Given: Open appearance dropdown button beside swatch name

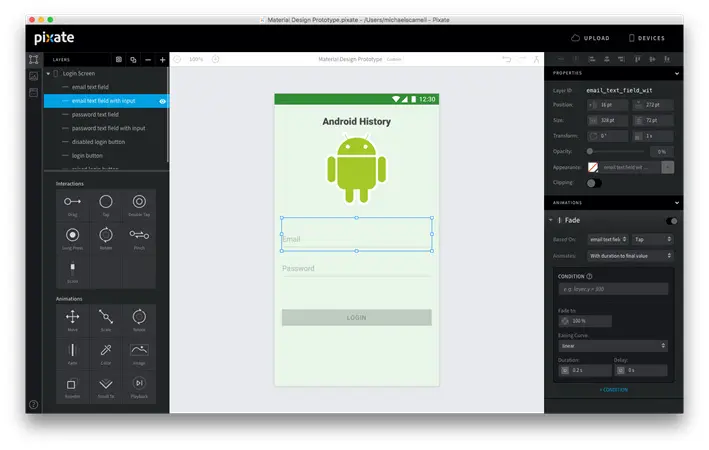Looking at the screenshot, I should click(x=667, y=167).
